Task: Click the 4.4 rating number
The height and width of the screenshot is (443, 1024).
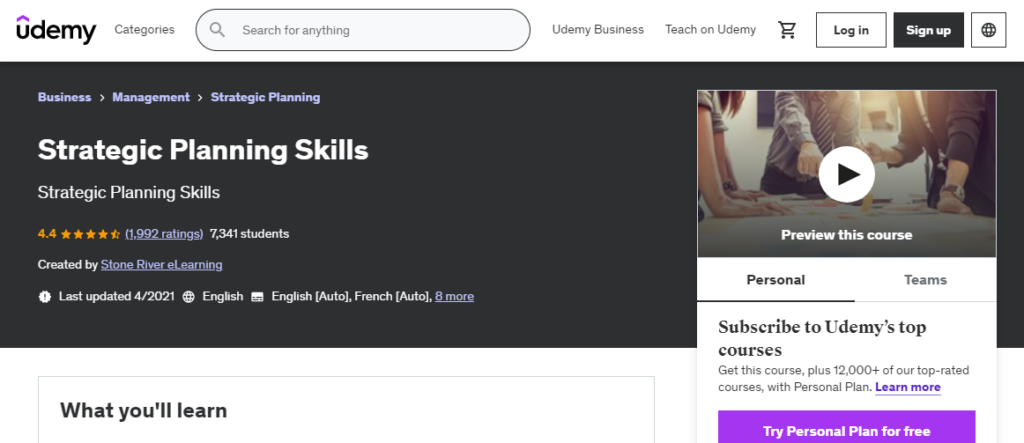Action: point(47,234)
